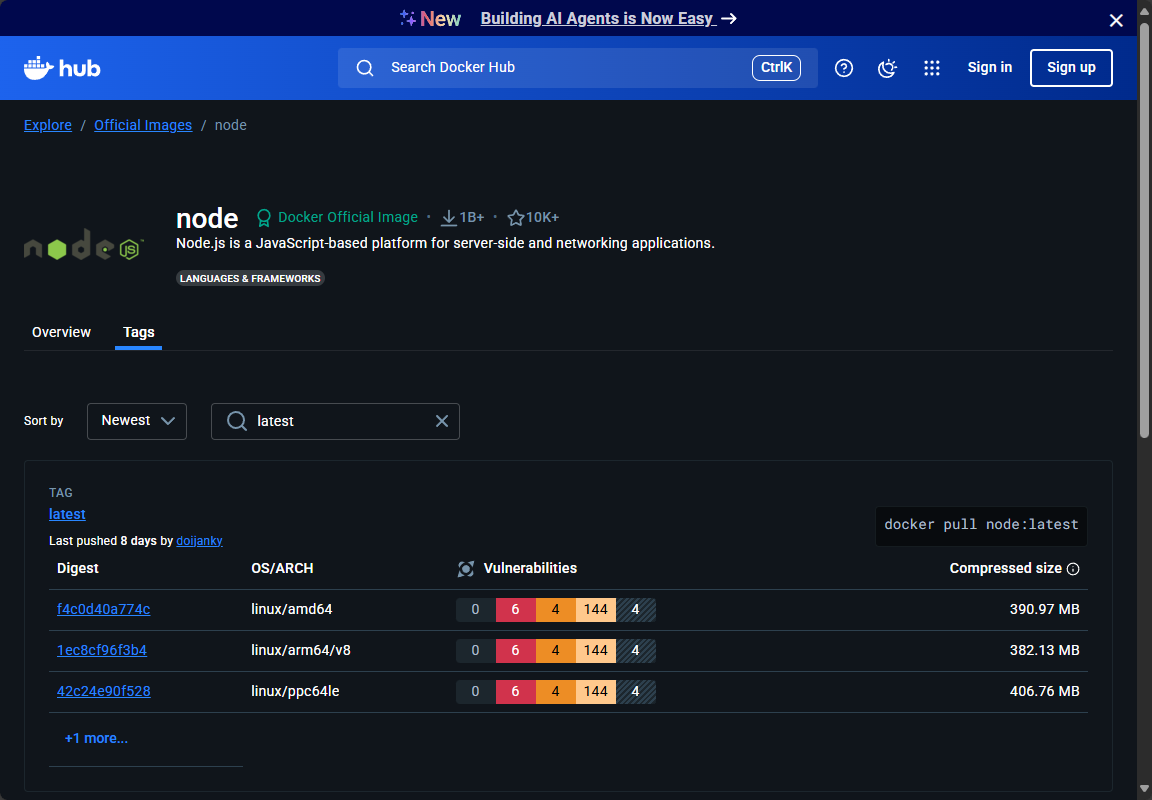Click critical count 0 for linux/amd64
The width and height of the screenshot is (1152, 800).
(x=475, y=609)
